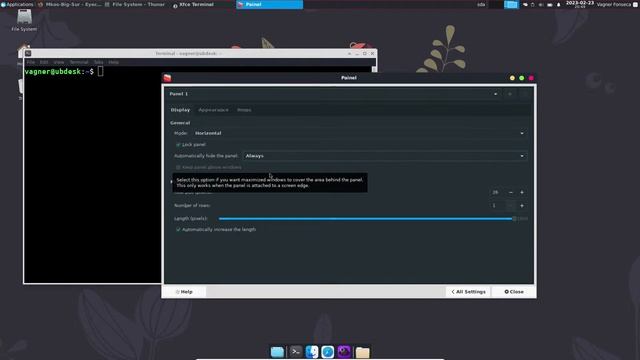Click the Number of rows value field

(497, 206)
